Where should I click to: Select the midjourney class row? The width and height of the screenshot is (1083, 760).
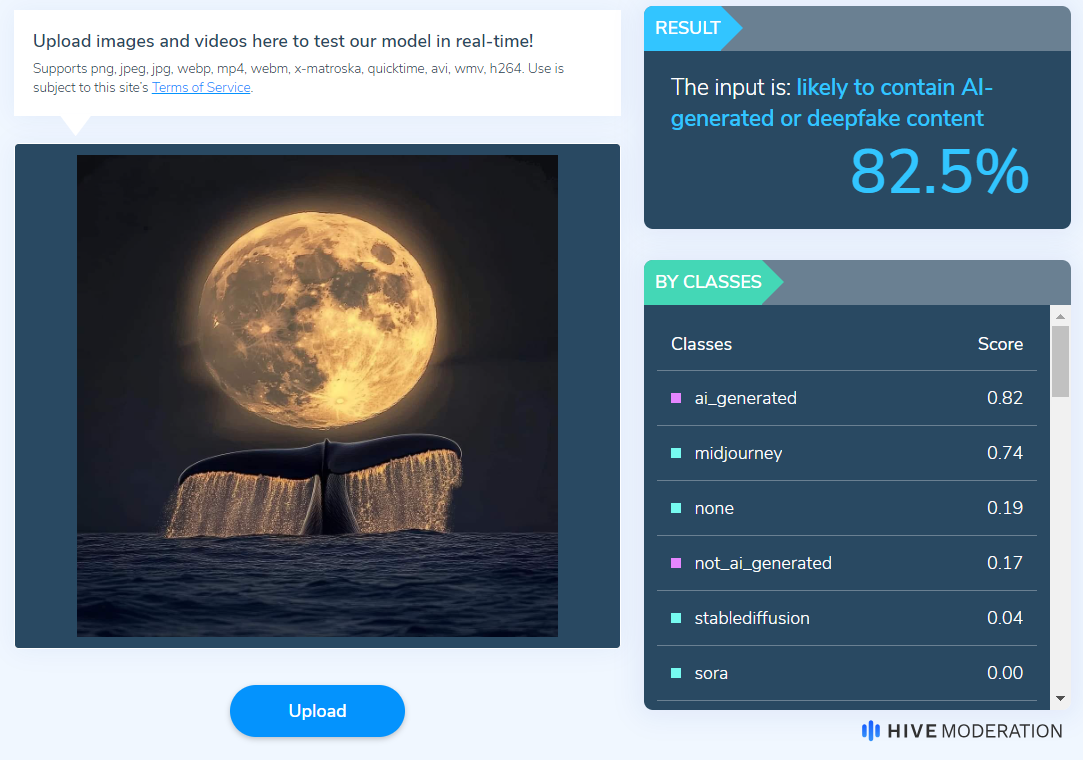pos(847,453)
